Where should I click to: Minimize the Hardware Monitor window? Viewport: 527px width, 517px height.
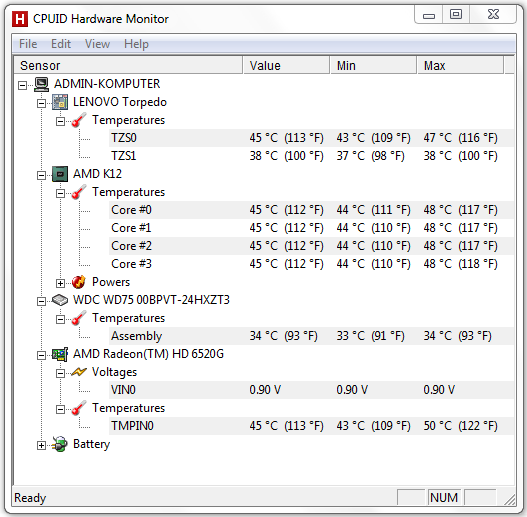pos(429,15)
